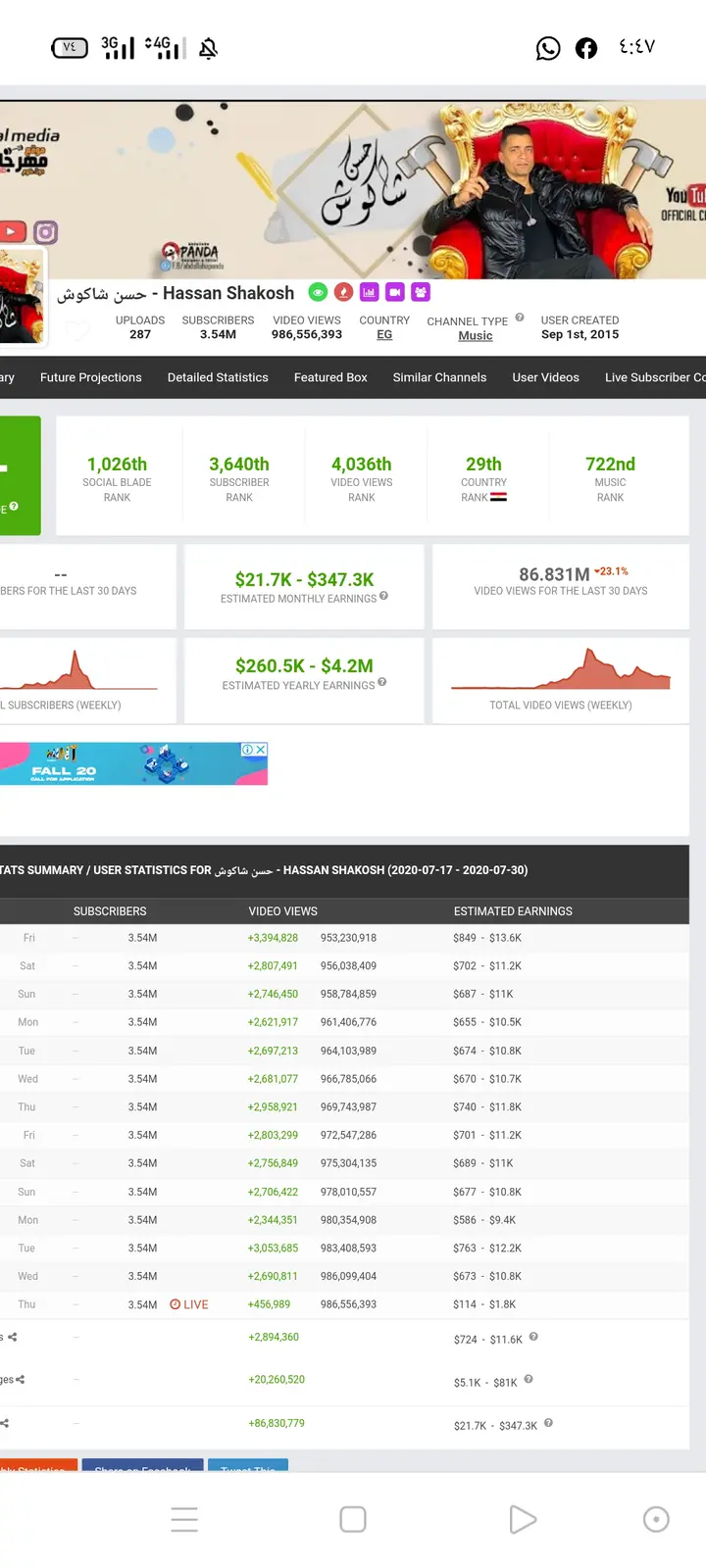The width and height of the screenshot is (706, 1568).
Task: Click the purple users group icon
Action: click(x=421, y=292)
